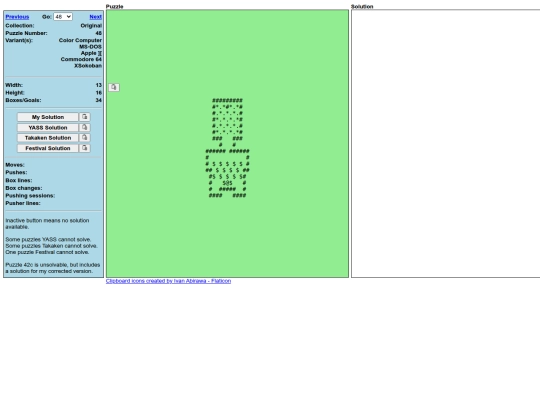The image size is (540, 405).
Task: Click the empty Solution panel
Action: coord(445,144)
